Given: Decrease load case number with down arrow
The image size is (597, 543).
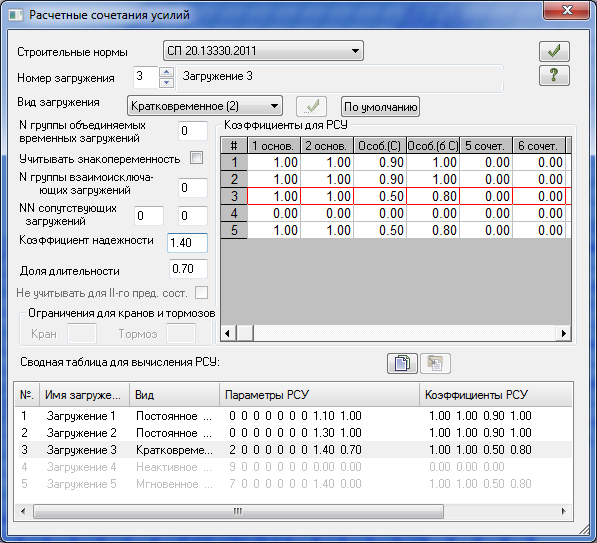Looking at the screenshot, I should 166,82.
